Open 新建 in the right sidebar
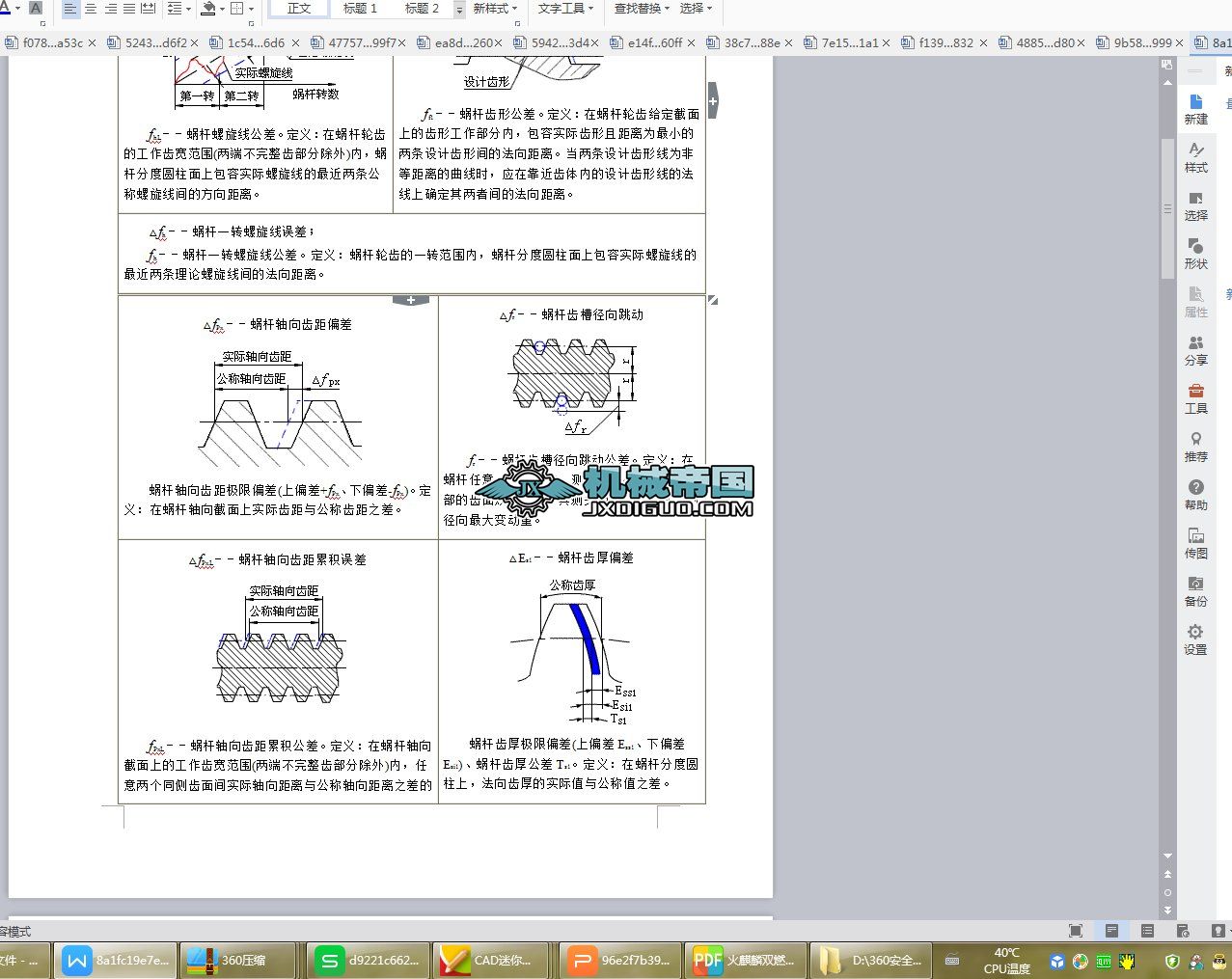The image size is (1232, 979). (x=1195, y=110)
